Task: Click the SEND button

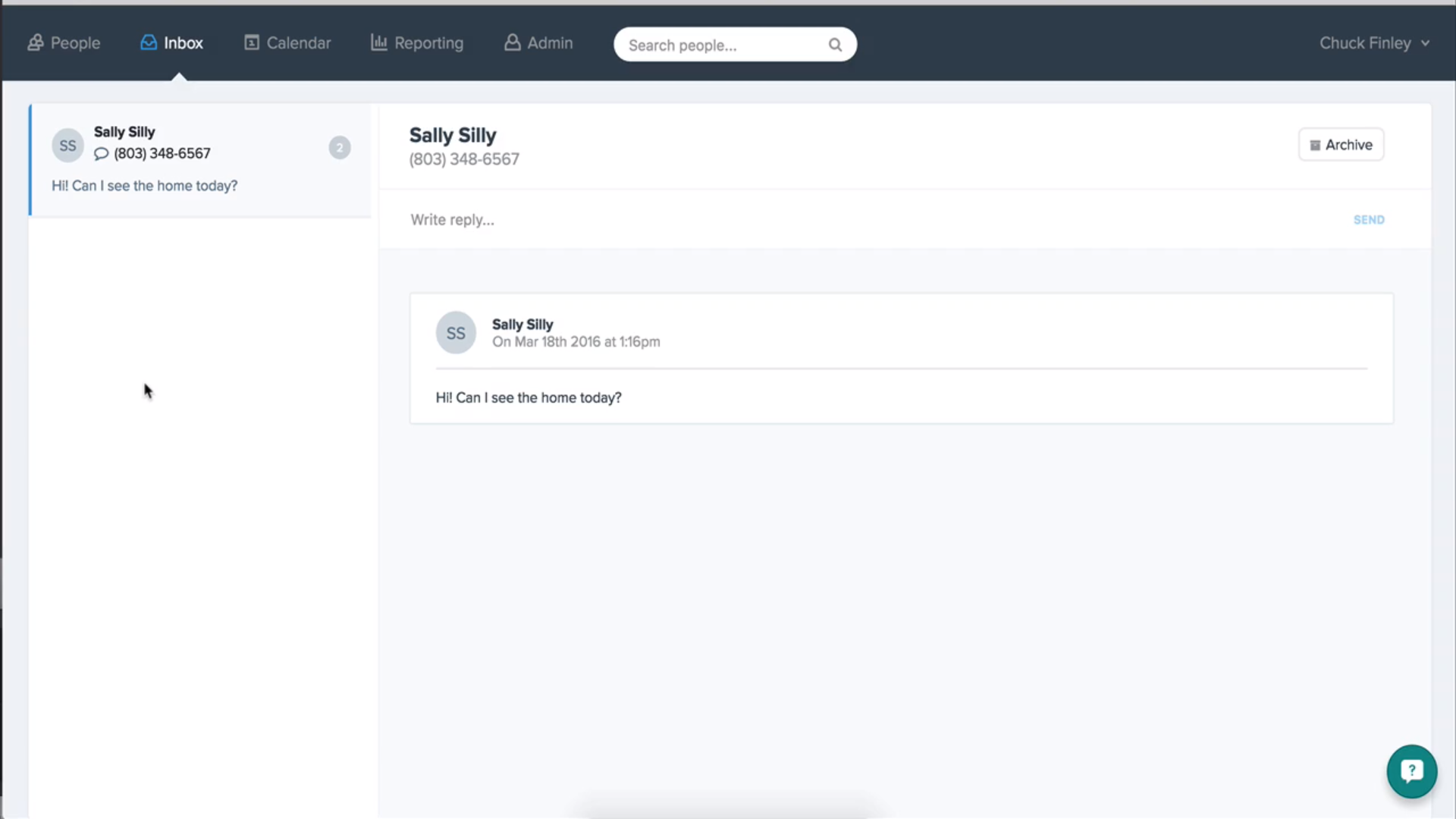Action: point(1369,219)
